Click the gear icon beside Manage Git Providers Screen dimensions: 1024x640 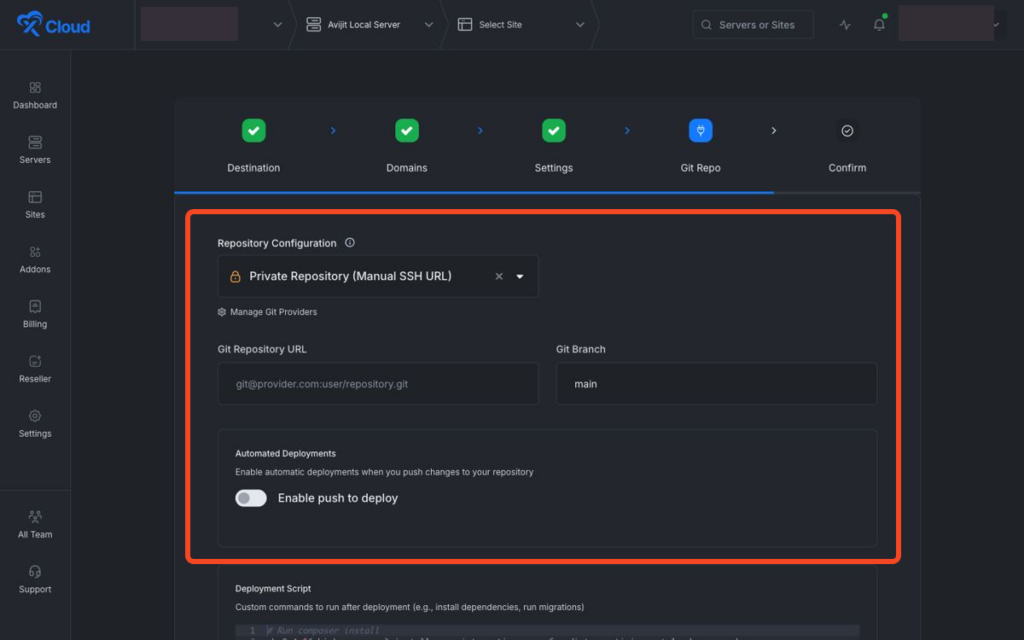222,312
